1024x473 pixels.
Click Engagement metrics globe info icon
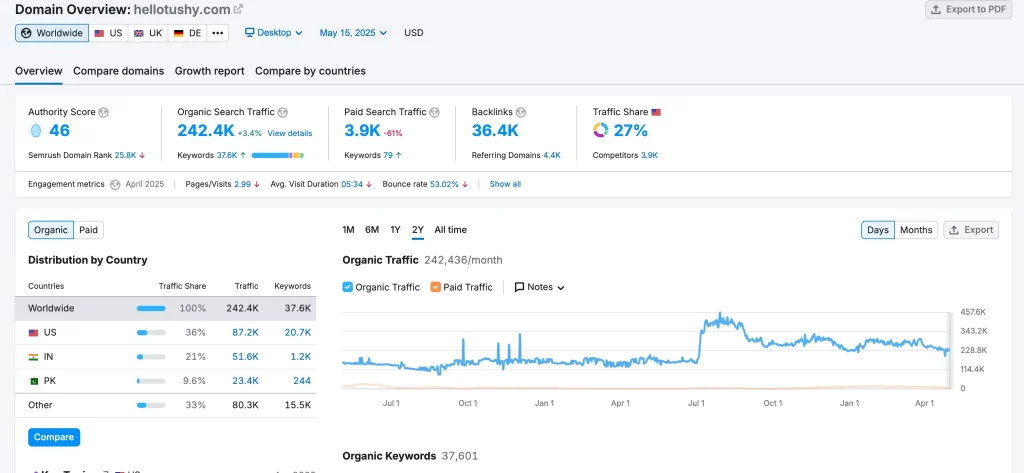(115, 184)
